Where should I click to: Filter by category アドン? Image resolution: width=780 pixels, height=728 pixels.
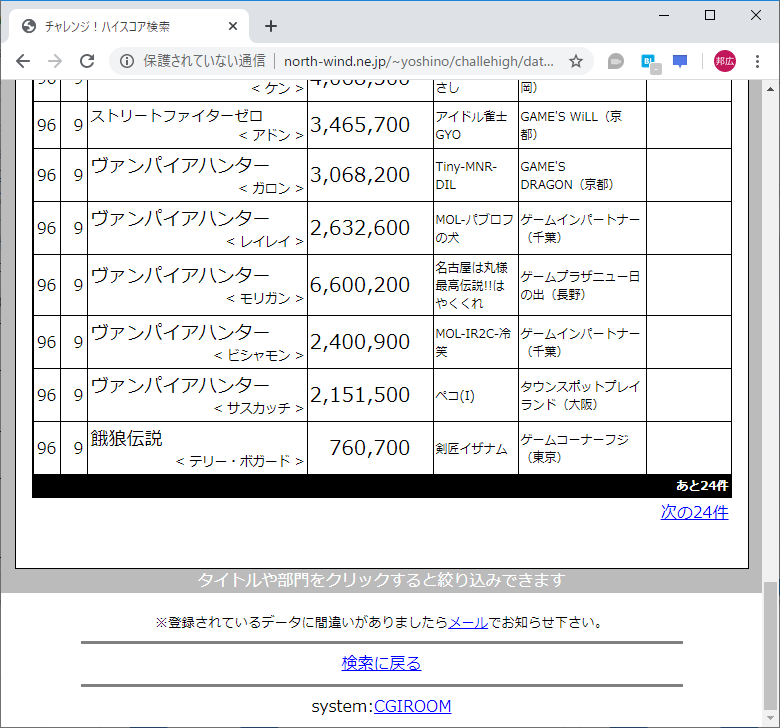click(271, 135)
